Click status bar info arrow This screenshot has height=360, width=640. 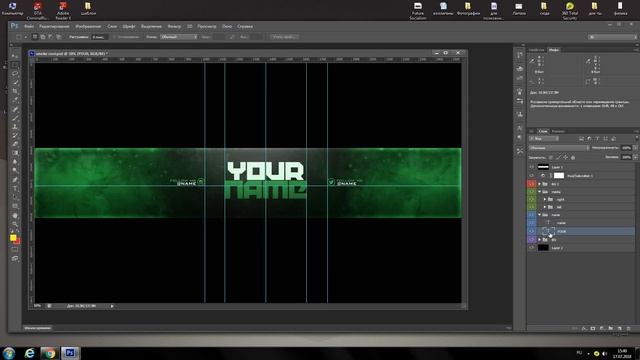[x=112, y=306]
